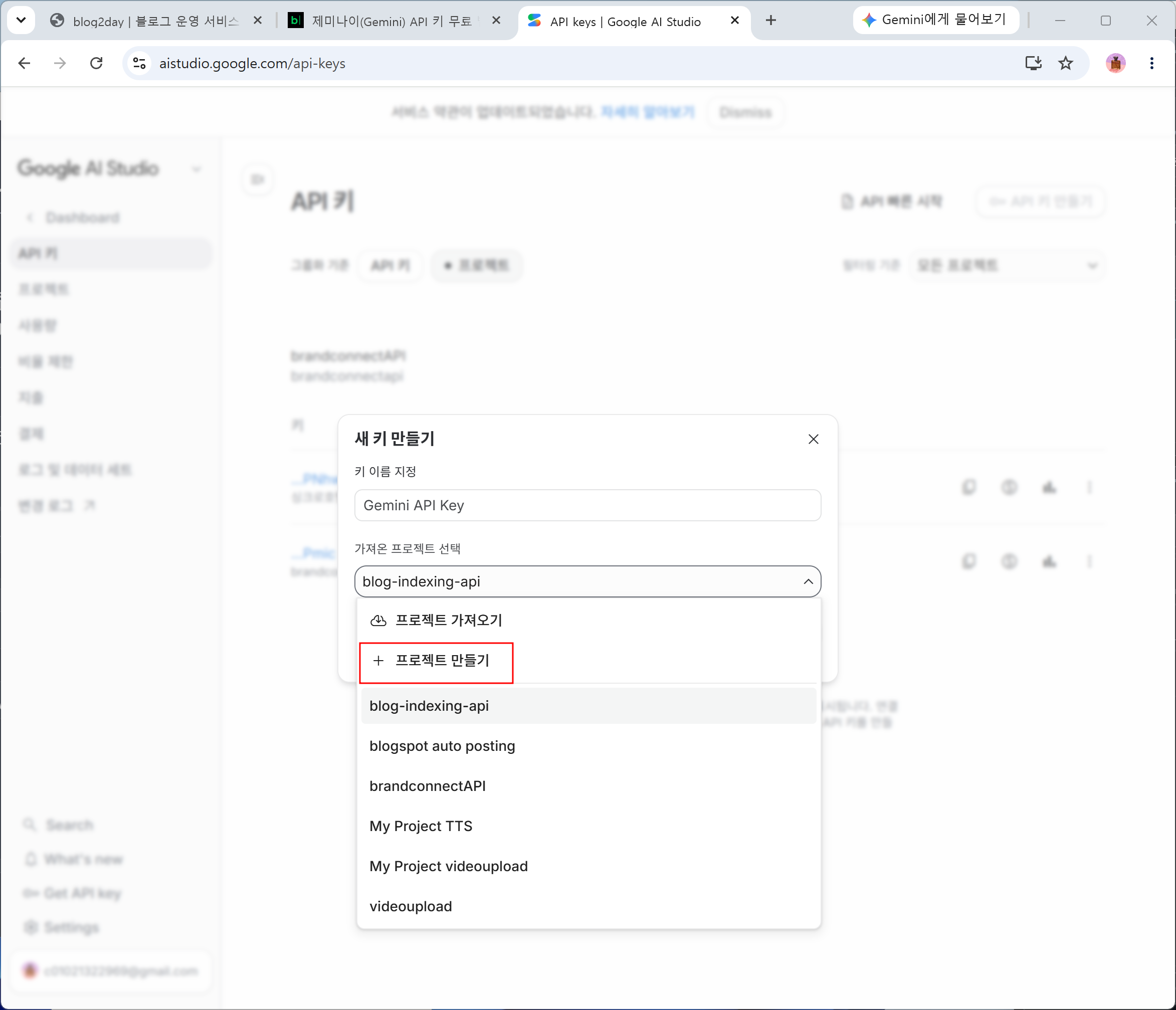Switch to the 제미나이(Gemini) API 키 tab
This screenshot has width=1176, height=1010.
coord(391,21)
